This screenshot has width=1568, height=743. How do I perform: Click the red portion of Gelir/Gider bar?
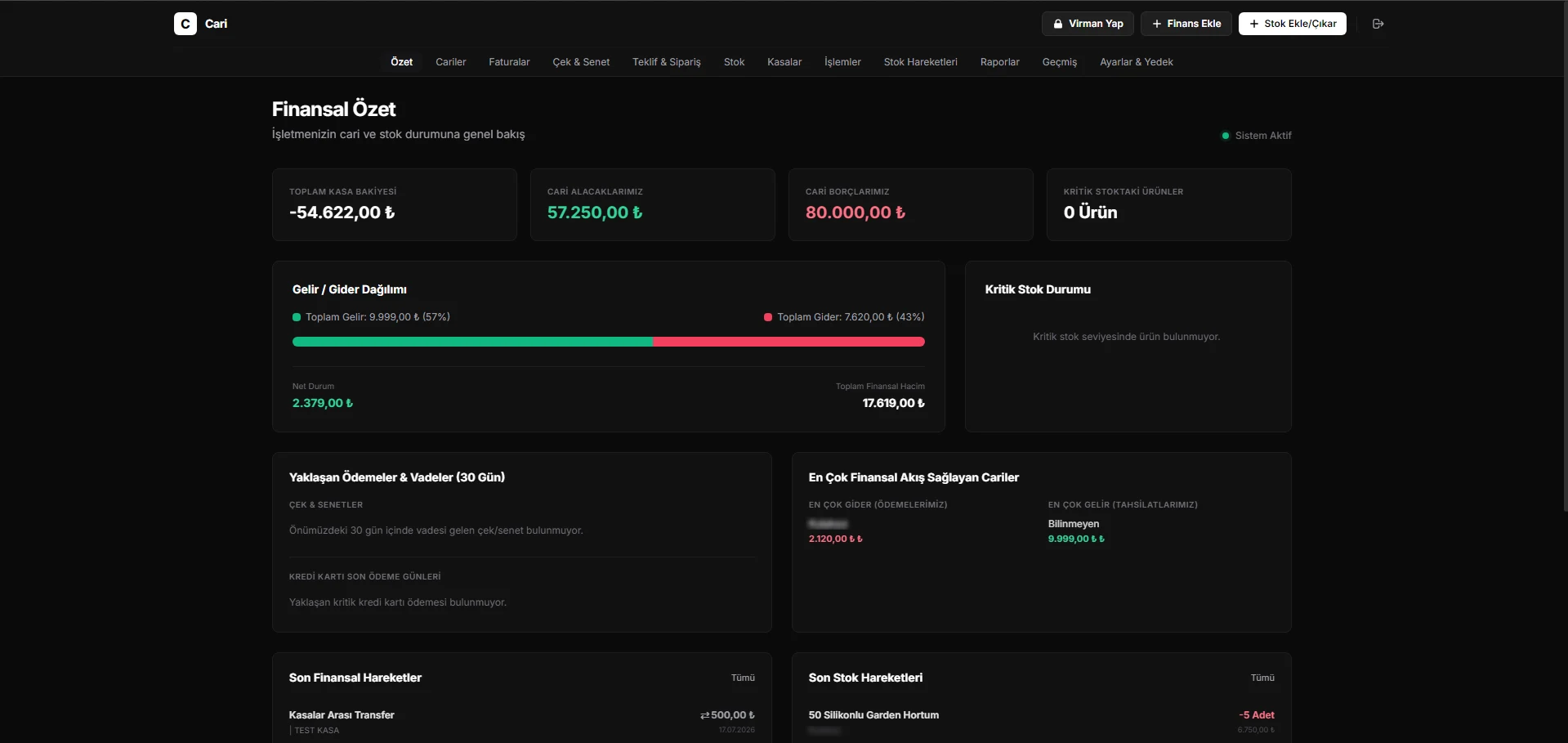tap(788, 342)
